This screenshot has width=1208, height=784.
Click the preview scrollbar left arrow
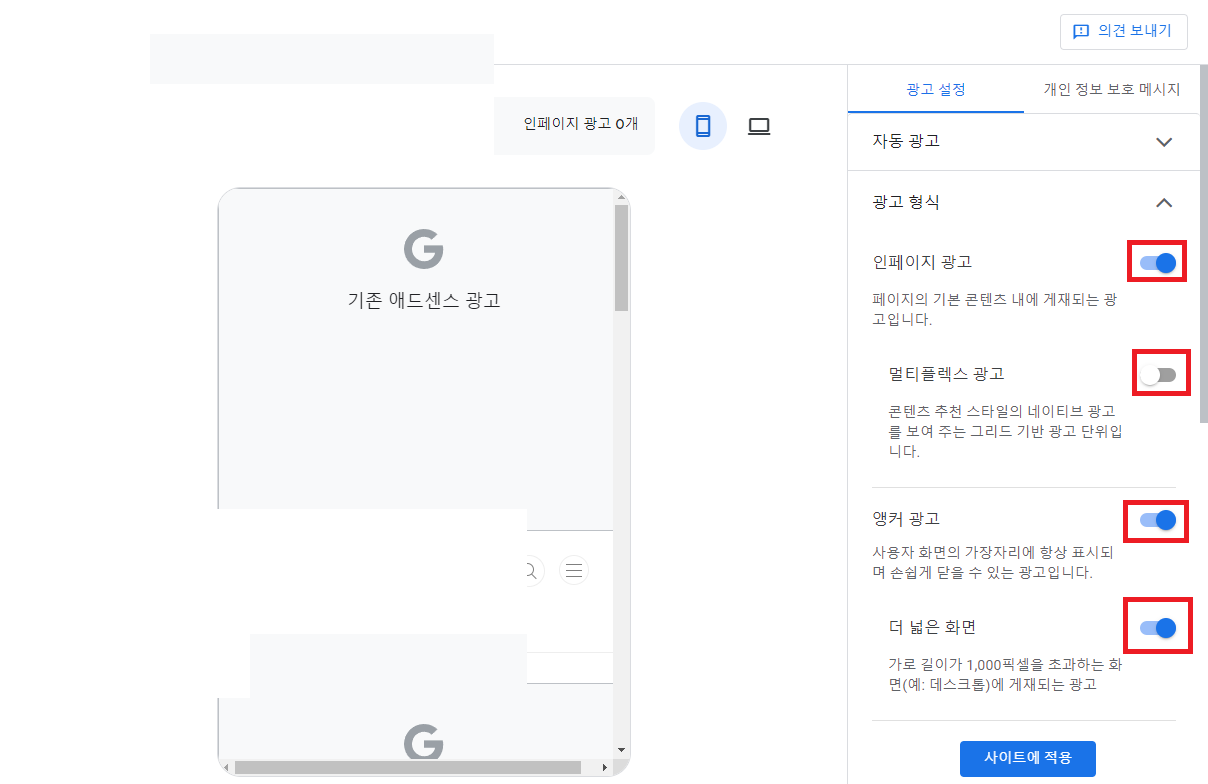click(226, 767)
